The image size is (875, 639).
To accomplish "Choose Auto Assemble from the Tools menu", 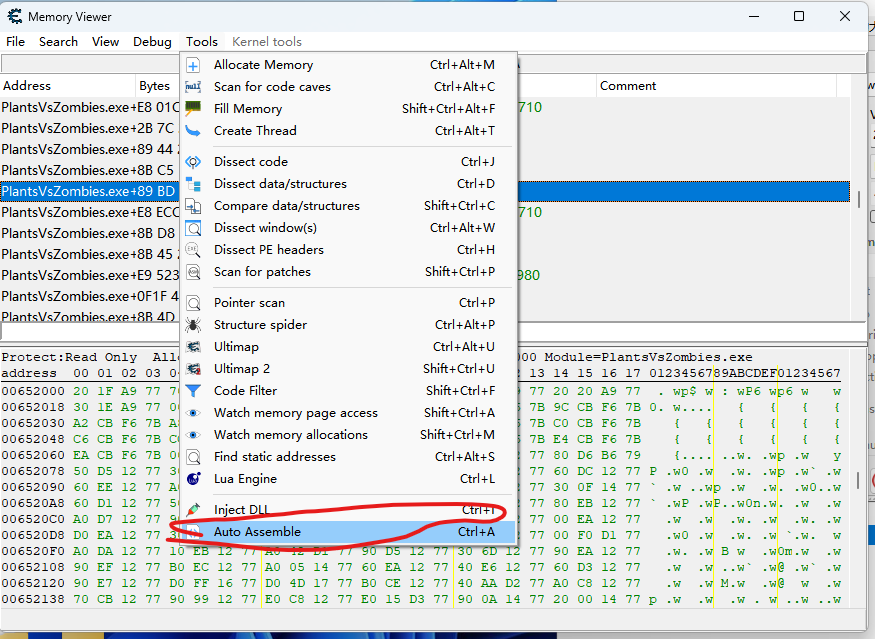I will tap(257, 532).
